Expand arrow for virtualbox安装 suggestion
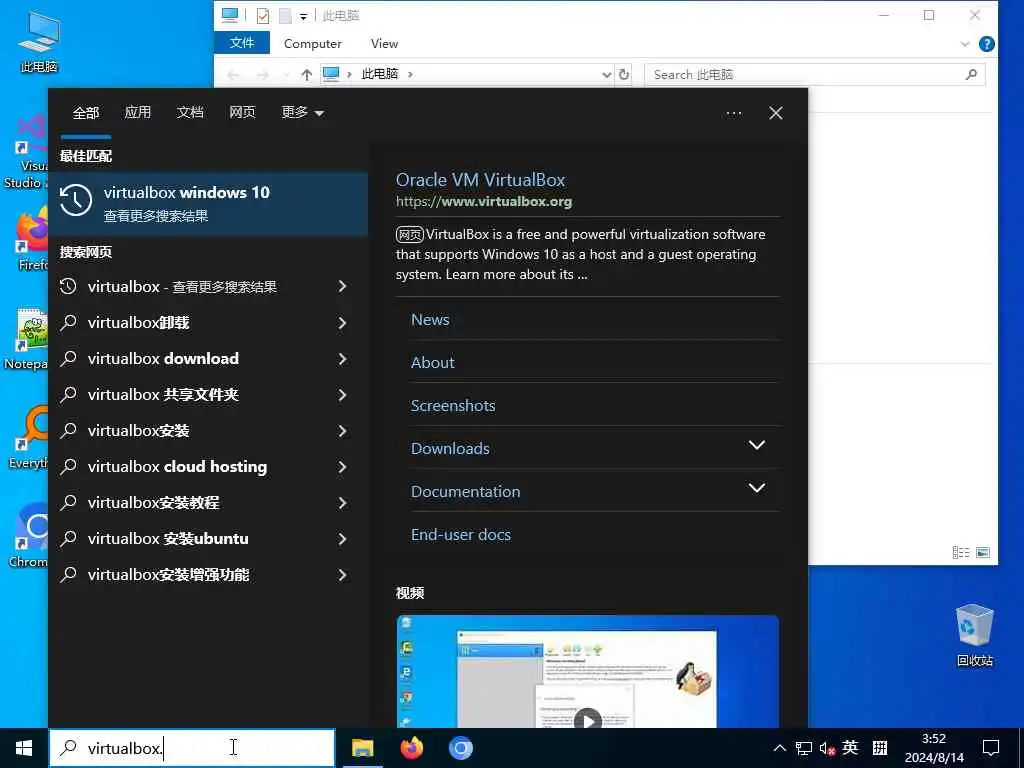 coord(342,430)
